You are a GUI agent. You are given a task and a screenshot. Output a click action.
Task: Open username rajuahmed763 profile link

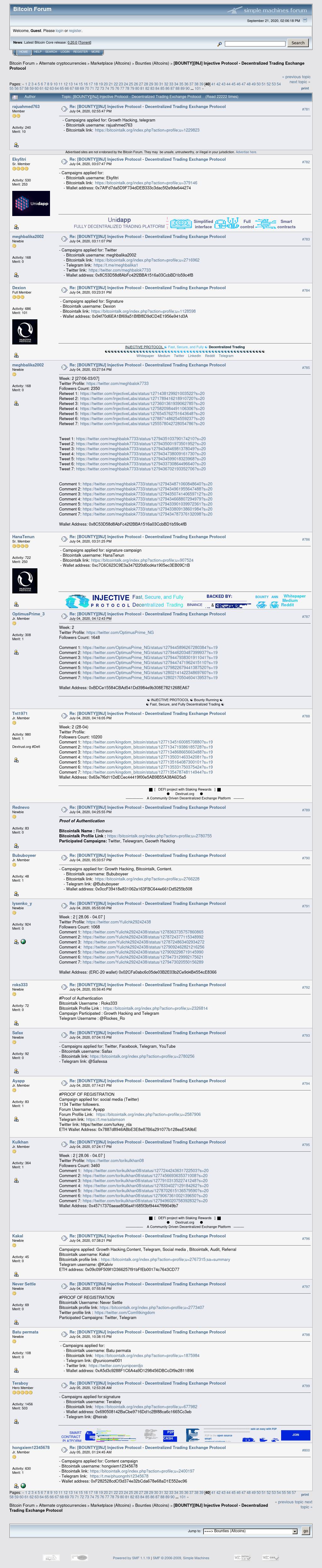tap(25, 106)
